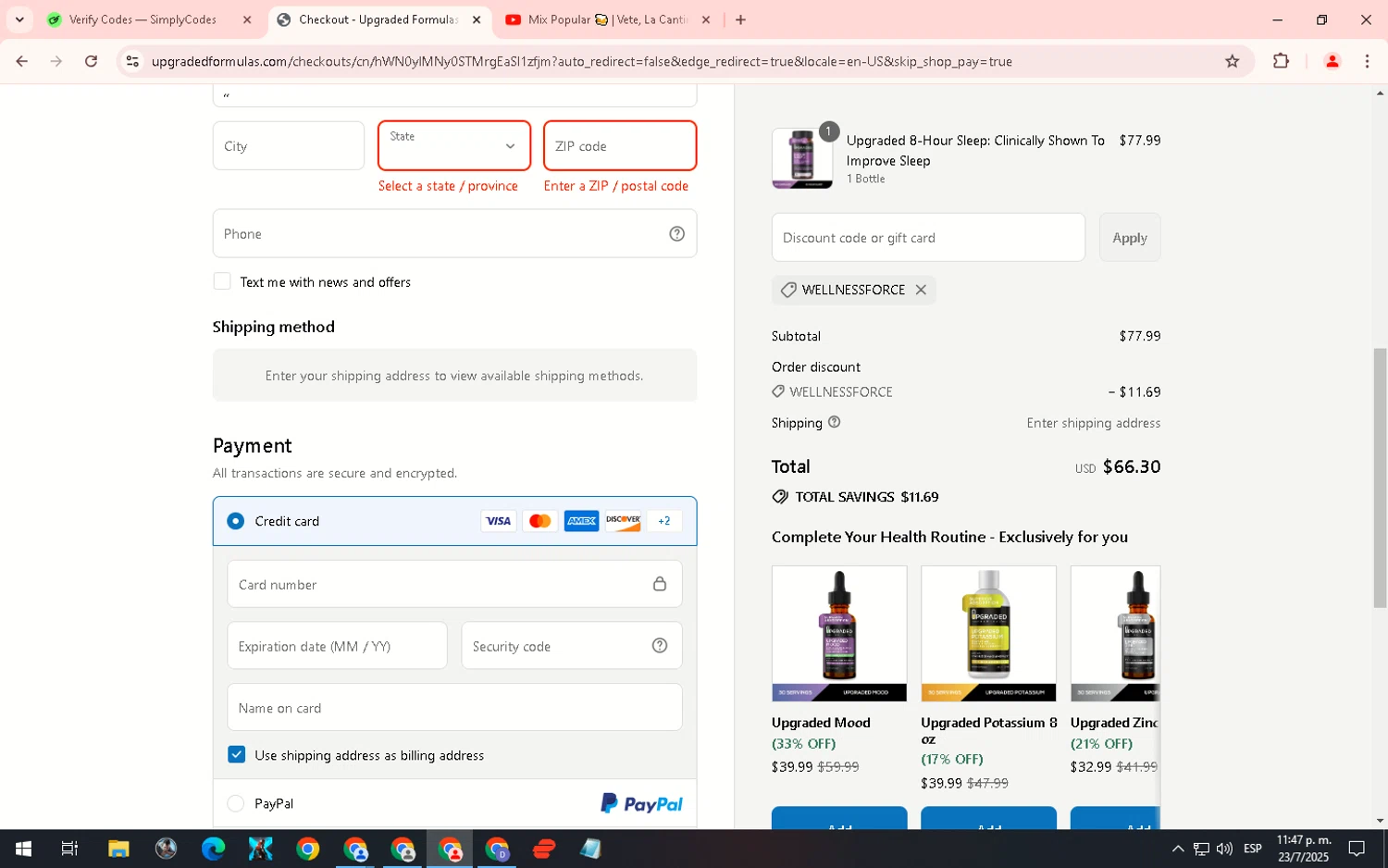Open the Shipping info help icon

click(834, 422)
